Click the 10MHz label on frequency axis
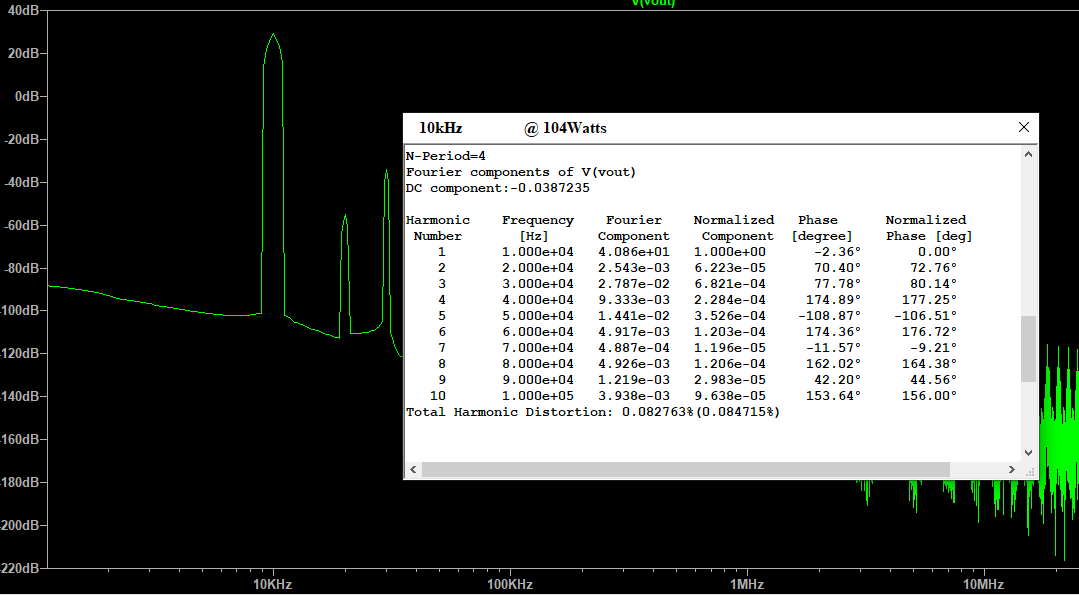 (984, 585)
